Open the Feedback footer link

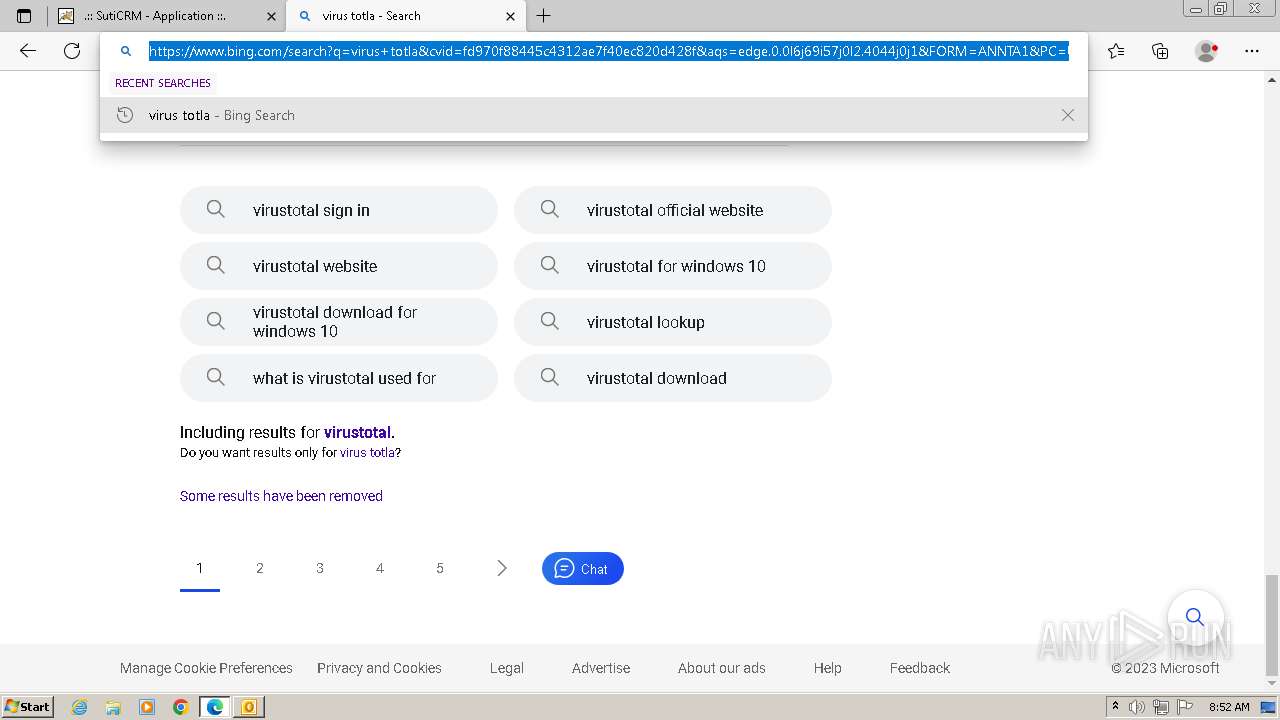coord(920,668)
